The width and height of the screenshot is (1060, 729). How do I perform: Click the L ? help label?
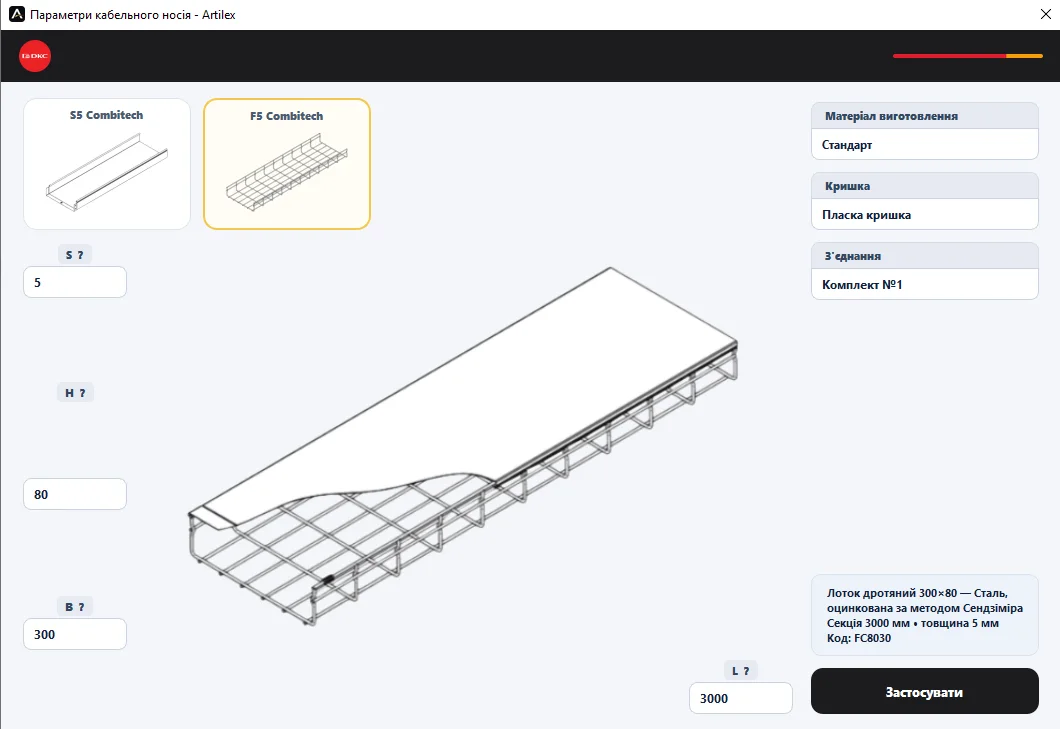741,671
